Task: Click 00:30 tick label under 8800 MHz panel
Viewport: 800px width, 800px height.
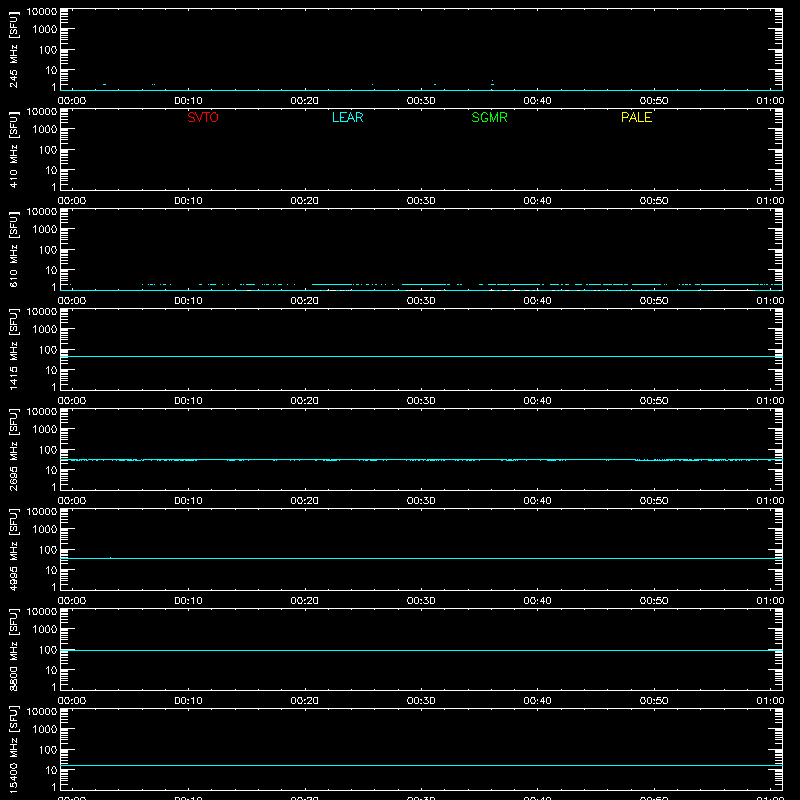Action: pyautogui.click(x=421, y=701)
